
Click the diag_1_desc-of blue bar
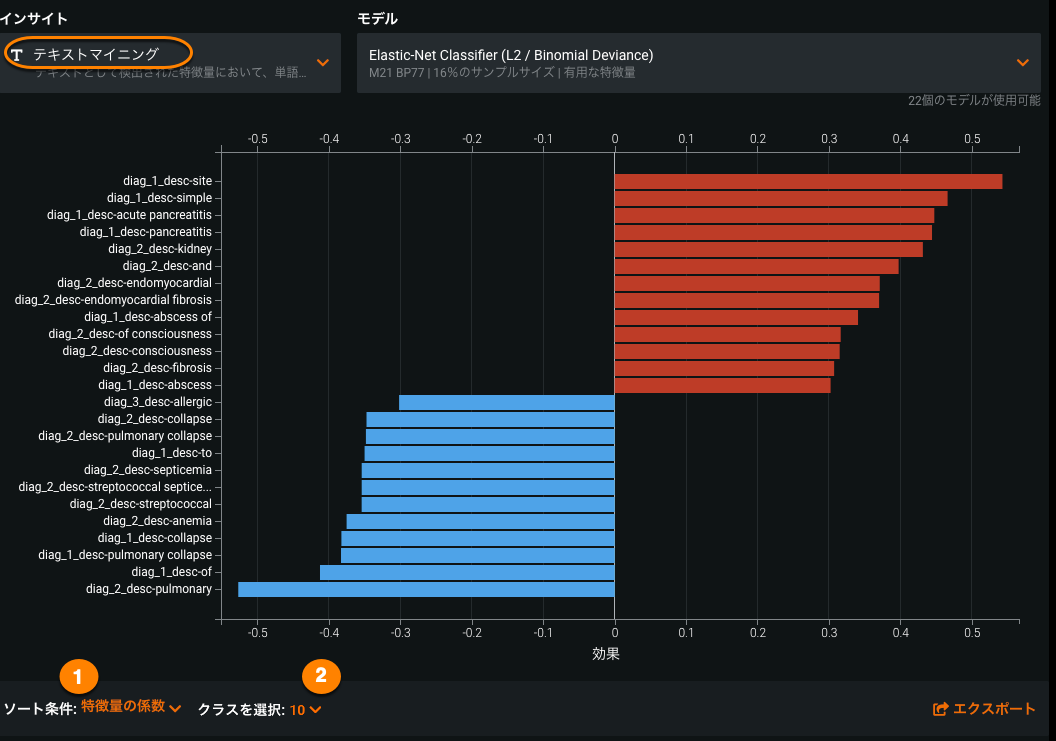(466, 572)
